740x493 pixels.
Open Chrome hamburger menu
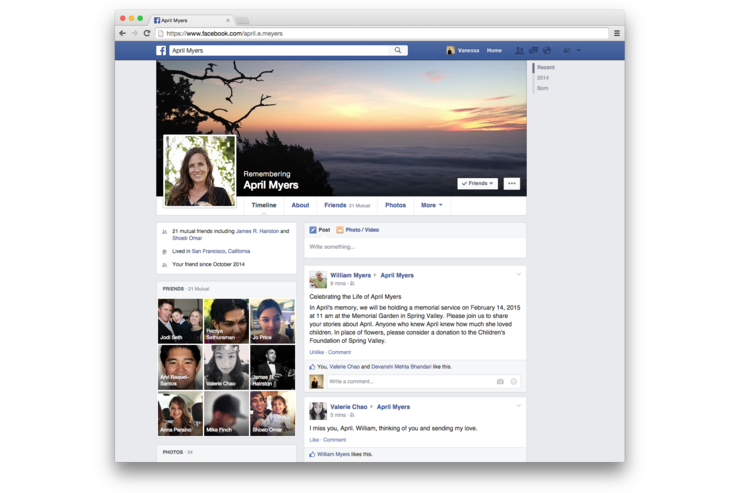point(616,33)
